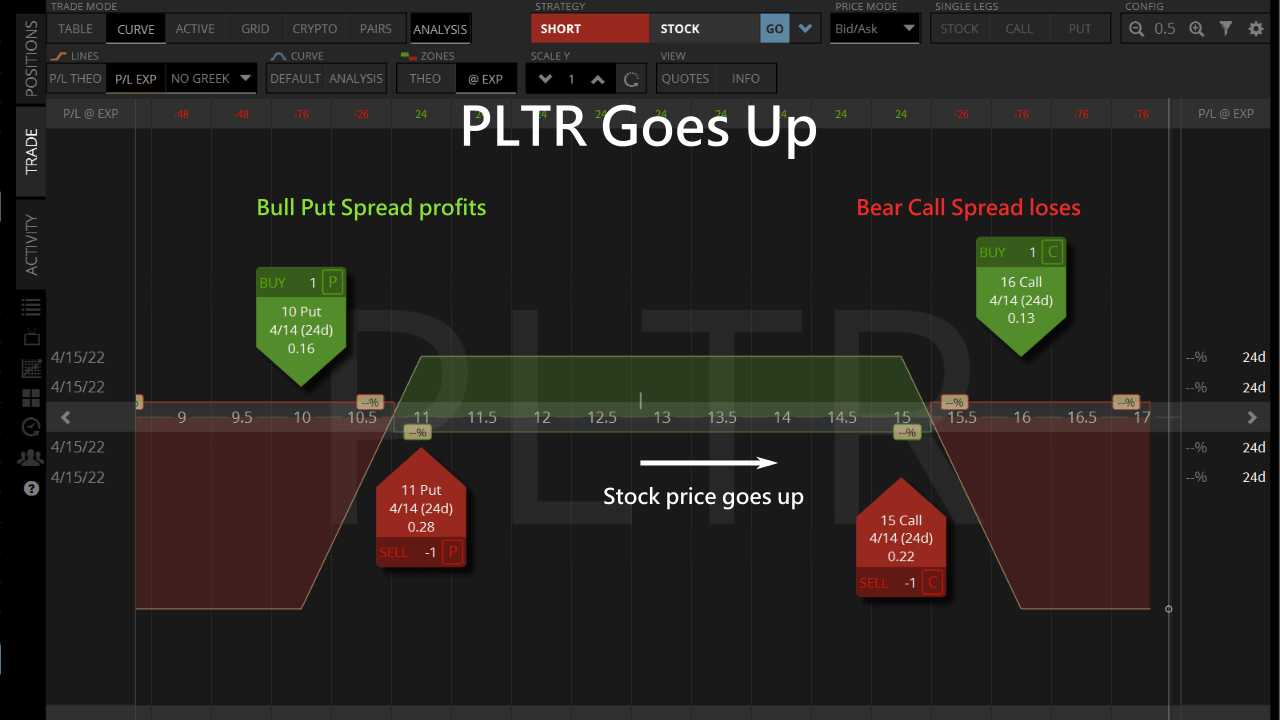Screen dimensions: 1280x720
Task: Open the TV video feed icon
Action: (31, 338)
